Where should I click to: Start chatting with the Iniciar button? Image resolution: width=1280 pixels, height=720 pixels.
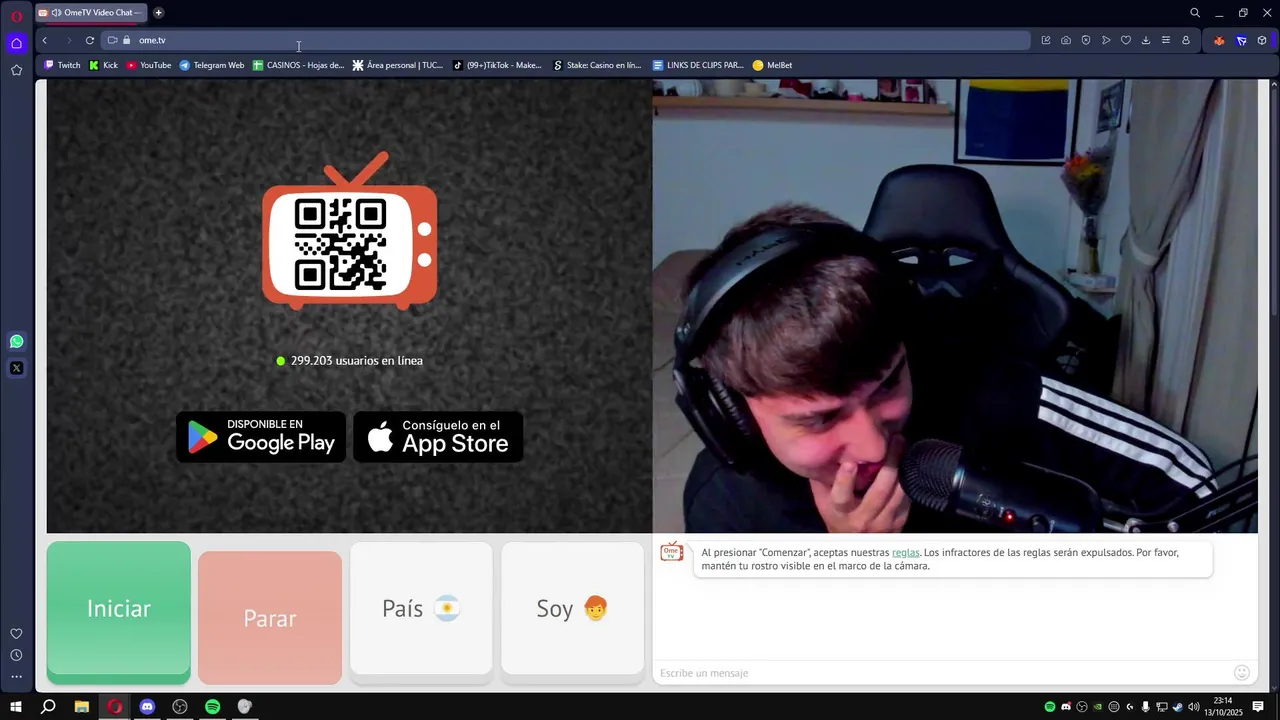pos(118,610)
